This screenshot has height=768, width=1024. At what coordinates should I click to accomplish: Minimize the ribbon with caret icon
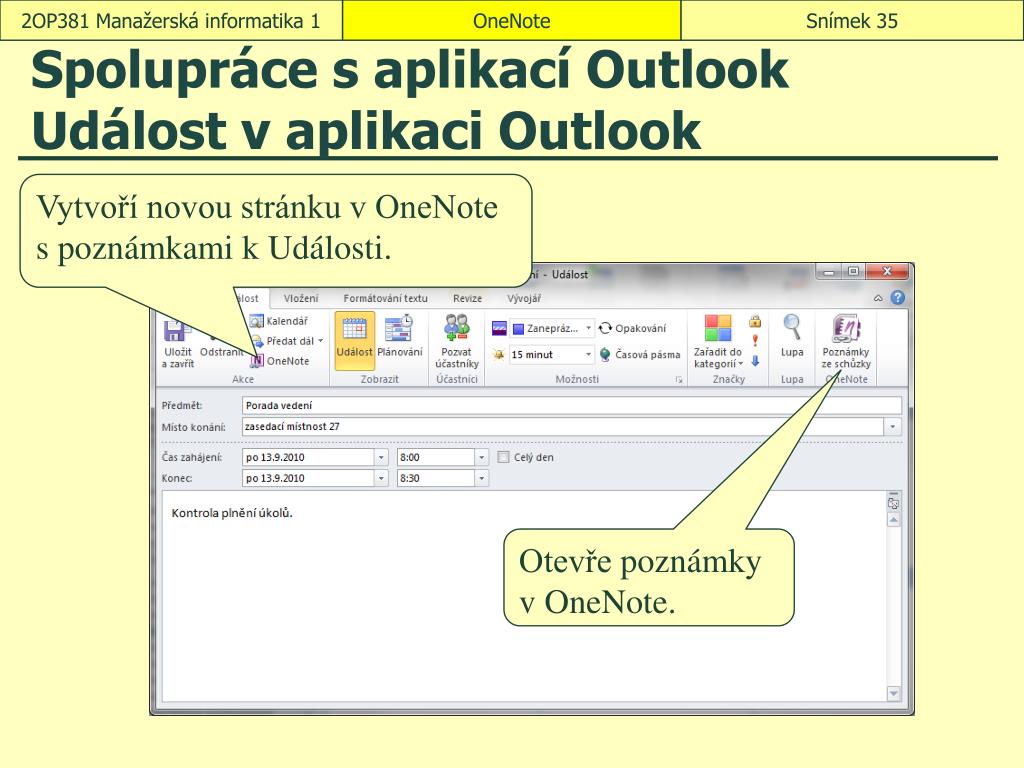tap(878, 298)
